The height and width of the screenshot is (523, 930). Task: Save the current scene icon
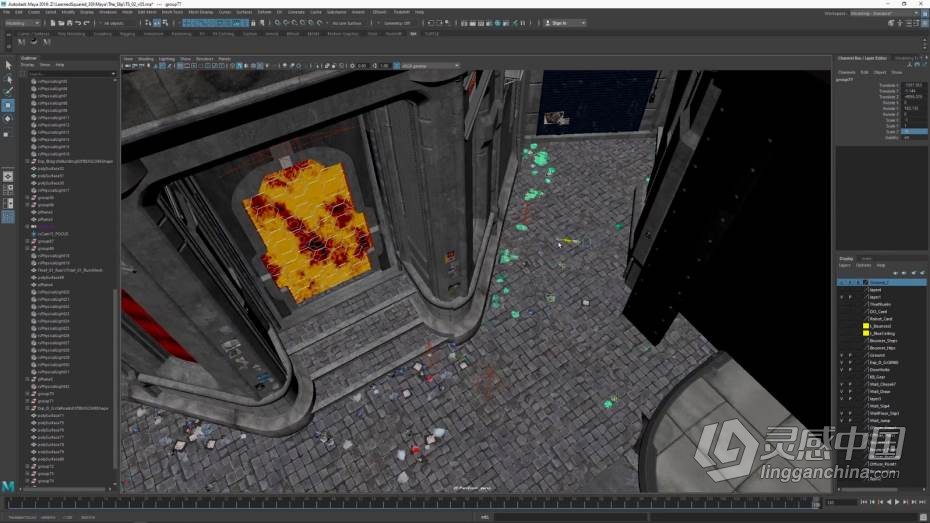coord(69,23)
